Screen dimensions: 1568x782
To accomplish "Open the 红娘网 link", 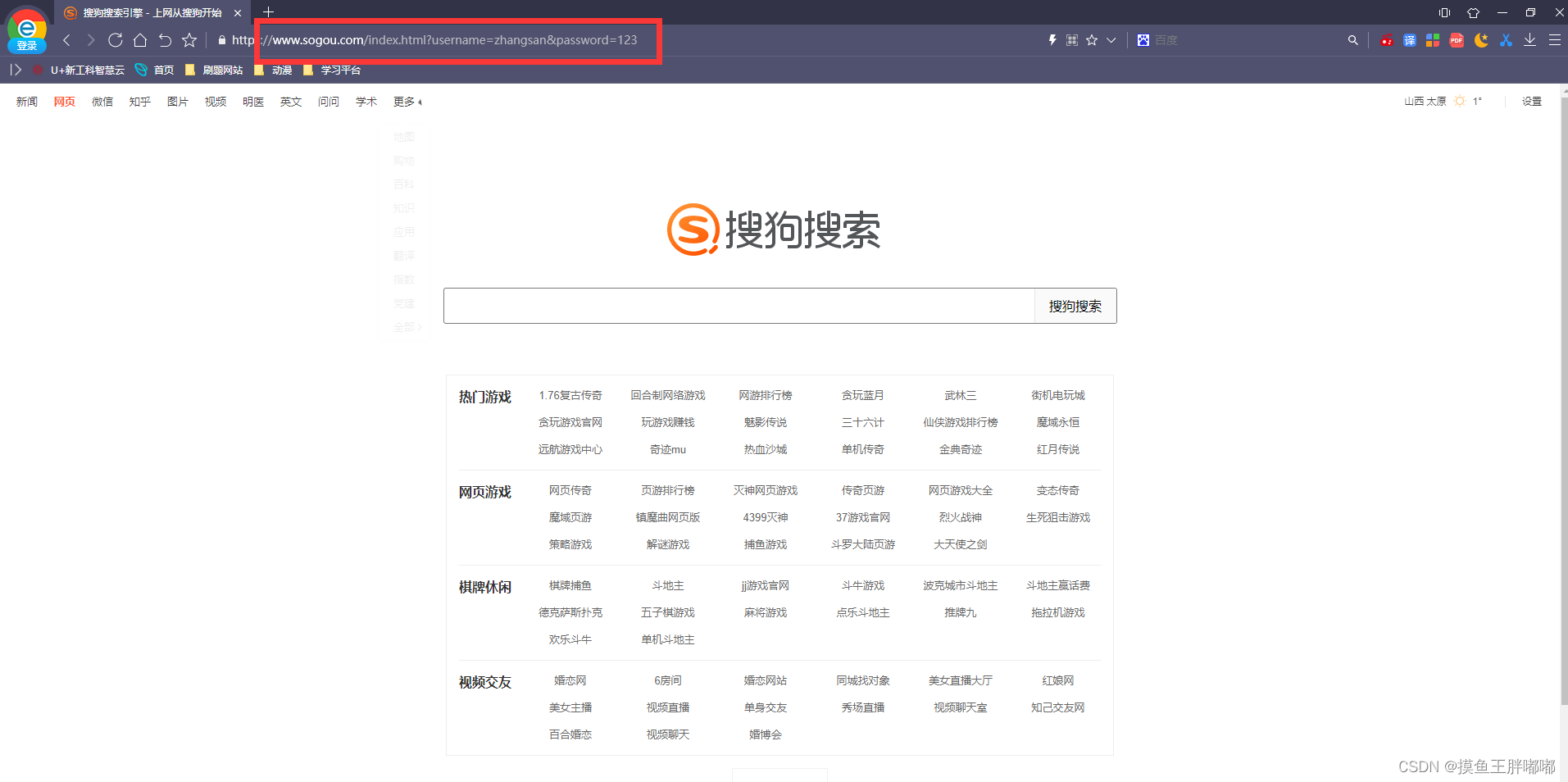I will click(1058, 680).
